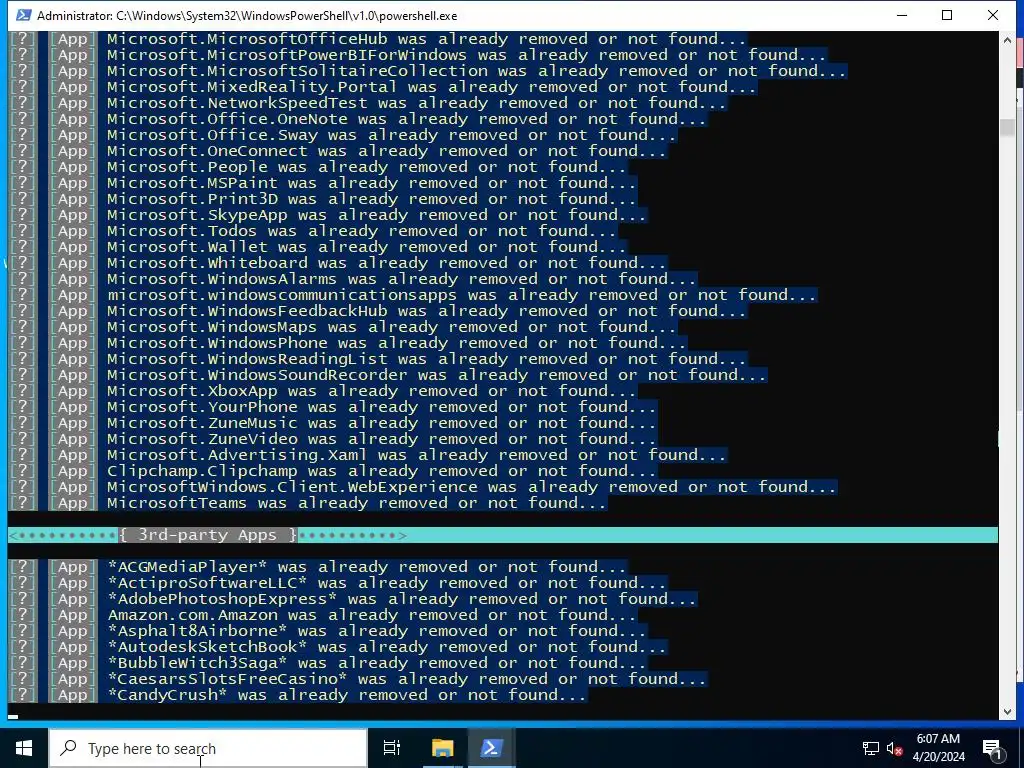This screenshot has width=1024, height=768.
Task: Click the *Asphalt8Airborne* line
Action: (328, 631)
